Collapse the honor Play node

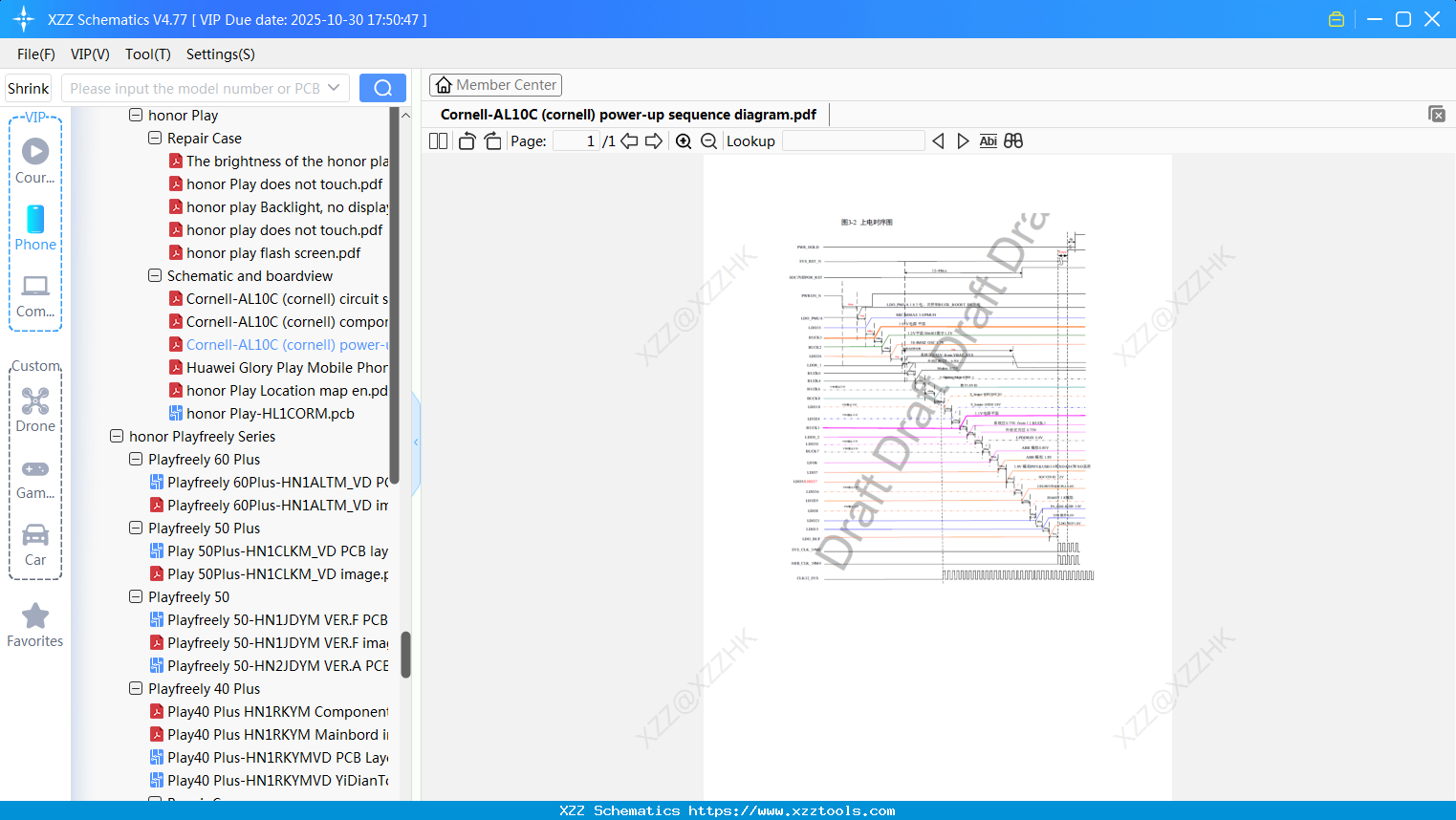point(136,115)
